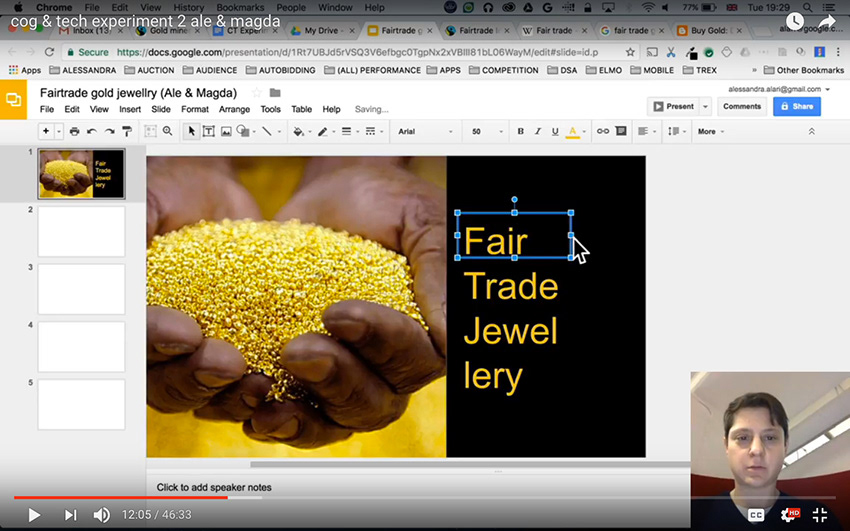Image resolution: width=850 pixels, height=531 pixels.
Task: Open the Arial font family dropdown
Action: 425,131
